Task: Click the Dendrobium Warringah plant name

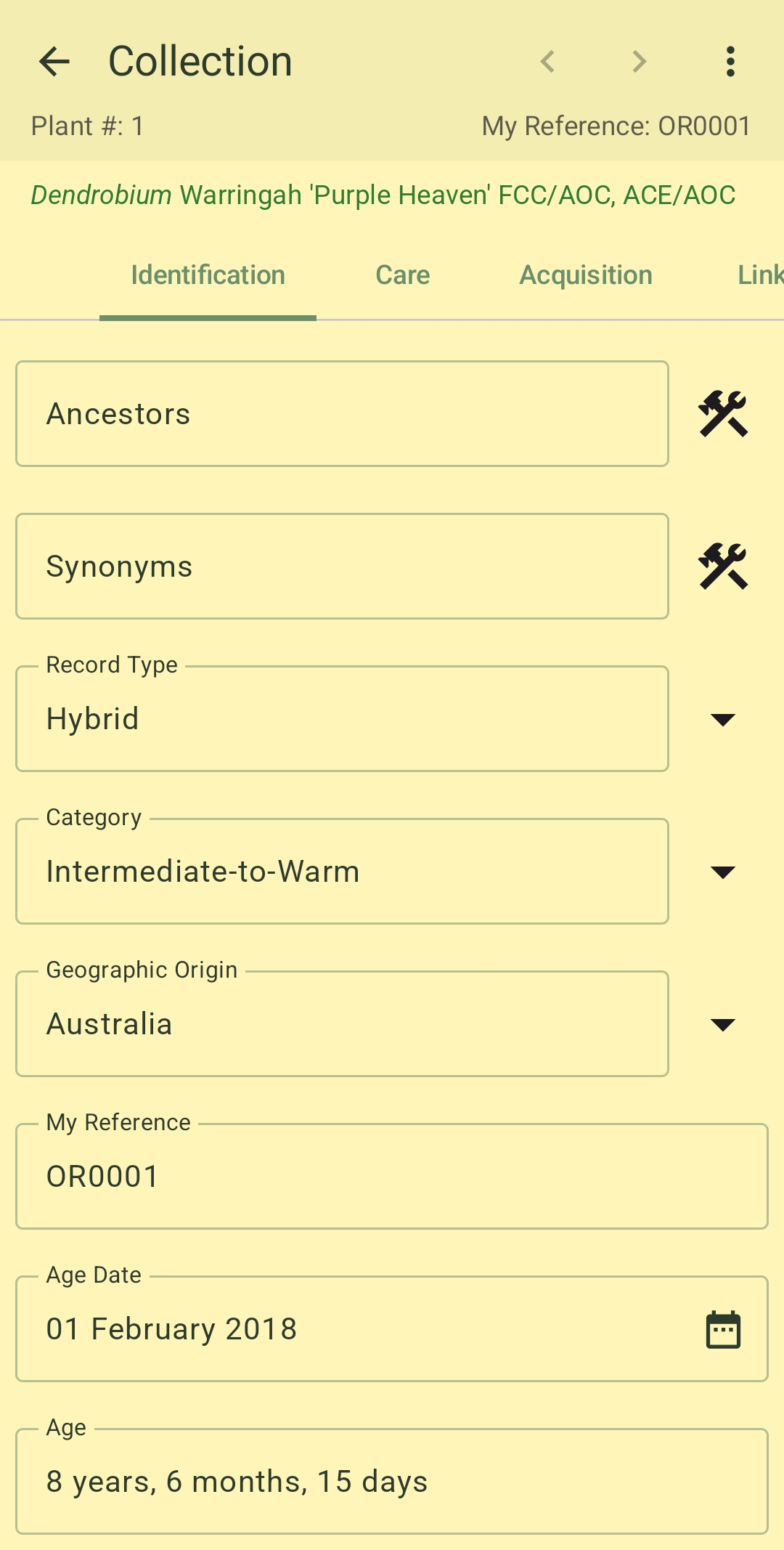Action: click(x=383, y=195)
